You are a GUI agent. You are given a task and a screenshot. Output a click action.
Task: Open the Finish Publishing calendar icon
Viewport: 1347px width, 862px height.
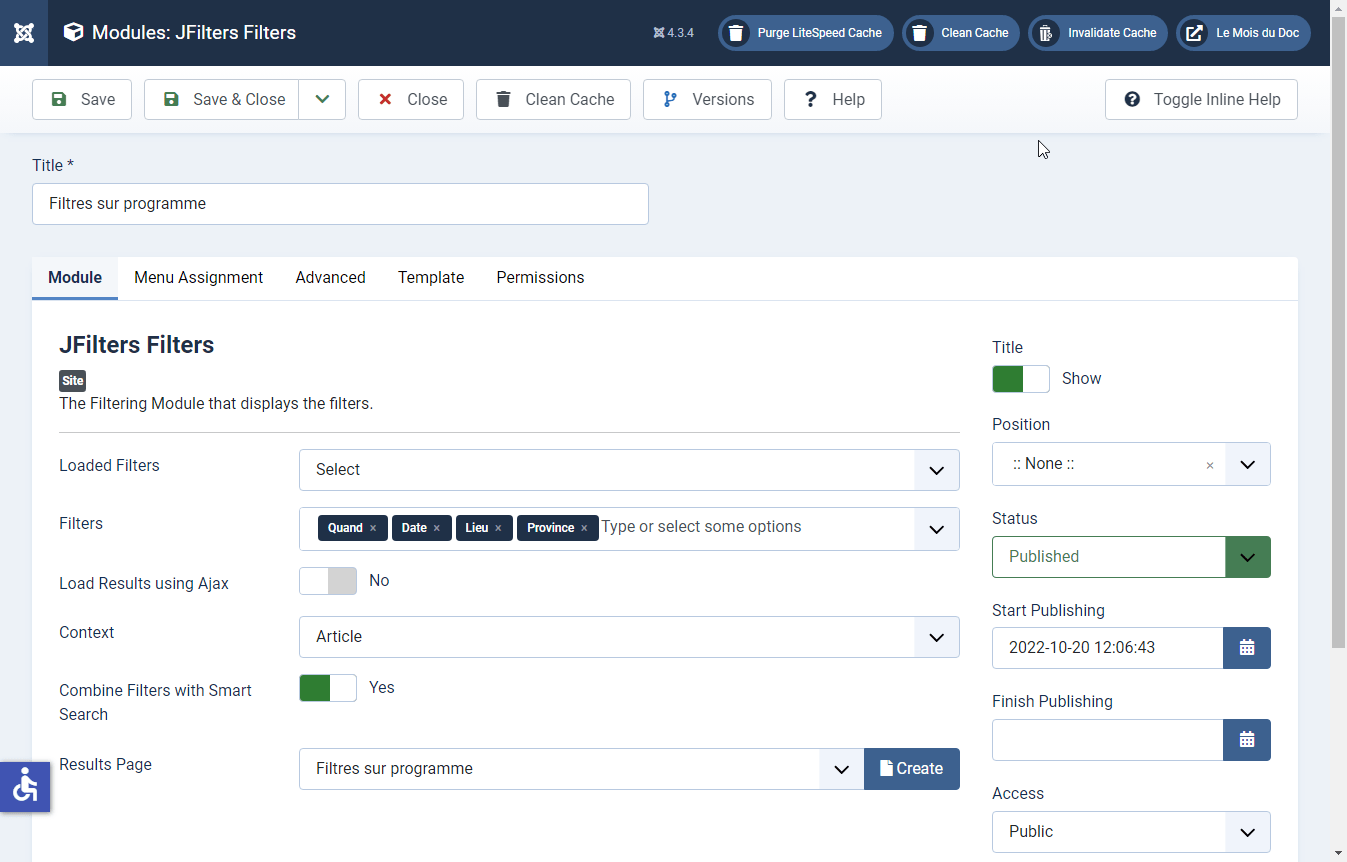[x=1247, y=740]
